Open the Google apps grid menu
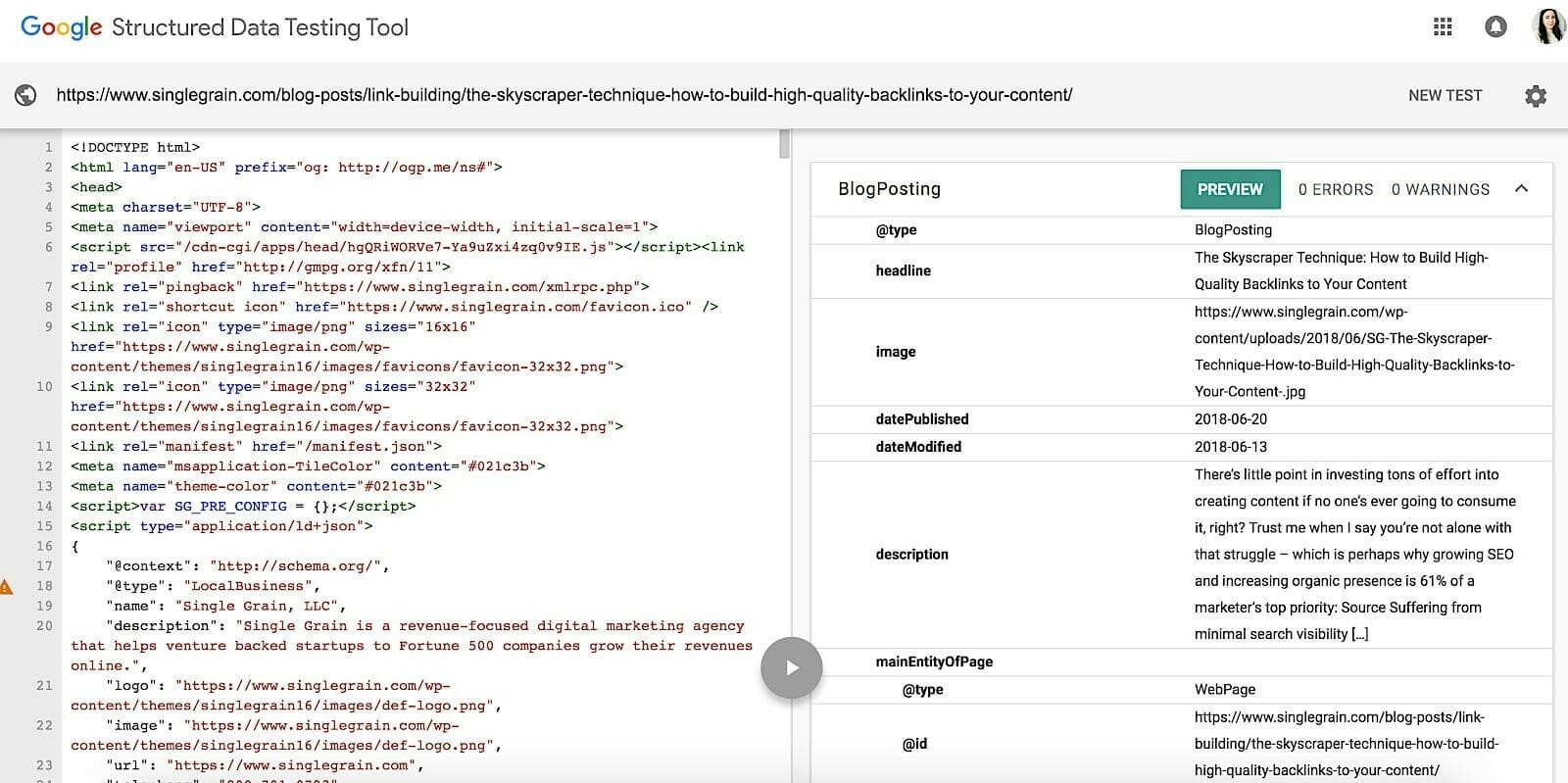The height and width of the screenshot is (783, 1568). pyautogui.click(x=1443, y=27)
